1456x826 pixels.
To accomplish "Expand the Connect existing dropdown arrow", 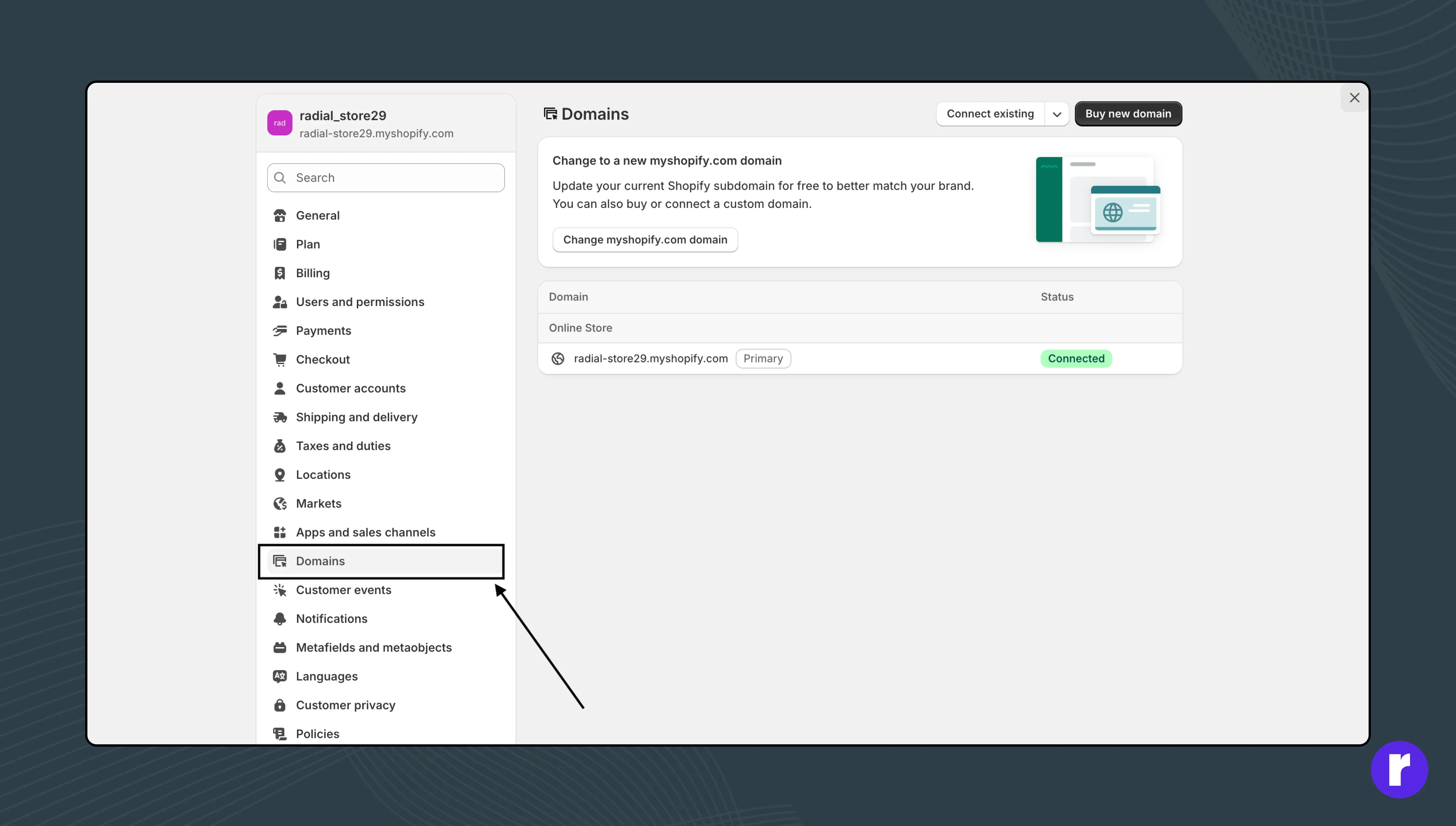I will (x=1057, y=114).
